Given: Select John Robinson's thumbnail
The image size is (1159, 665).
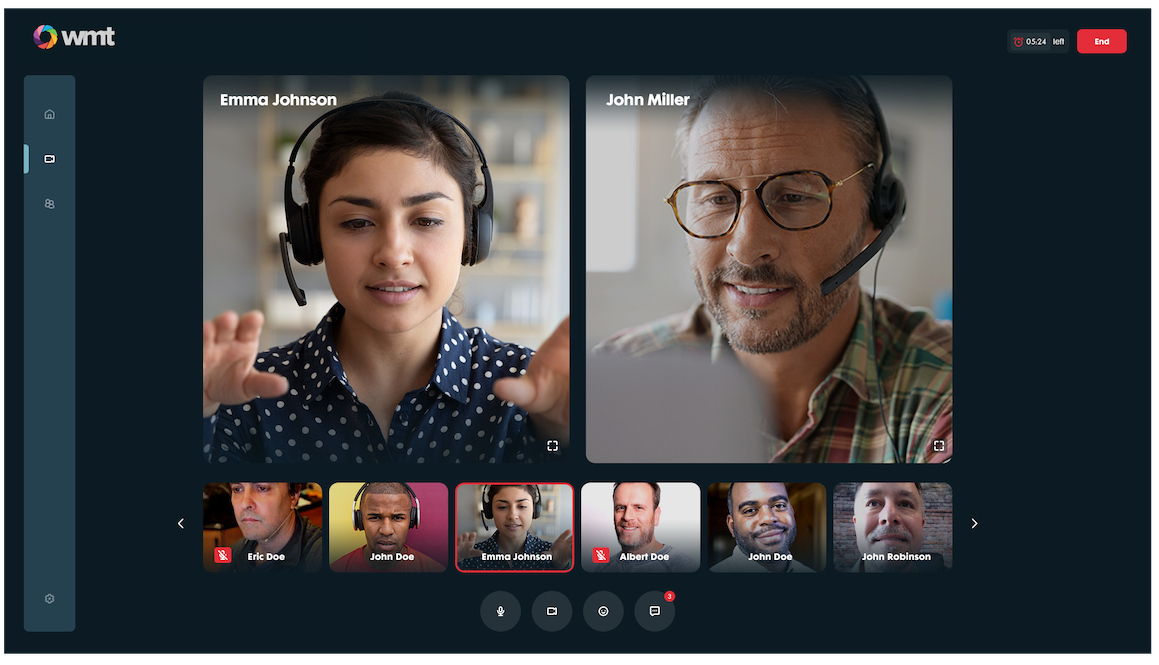Looking at the screenshot, I should click(892, 525).
